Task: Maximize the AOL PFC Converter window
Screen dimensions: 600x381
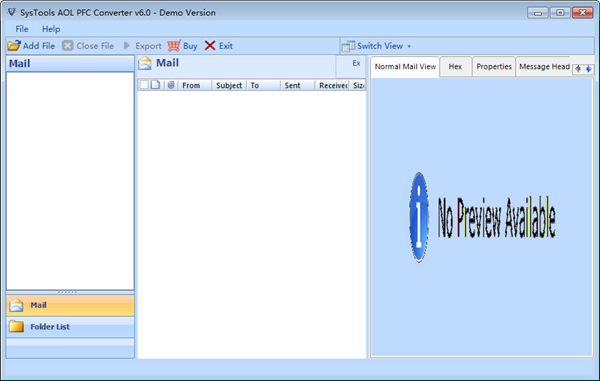Action: [560, 13]
